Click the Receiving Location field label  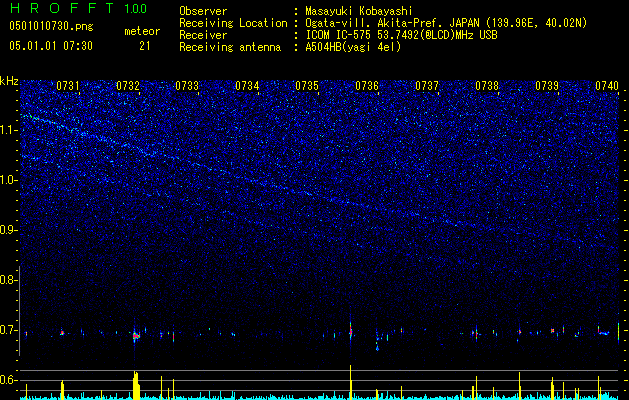(233, 23)
